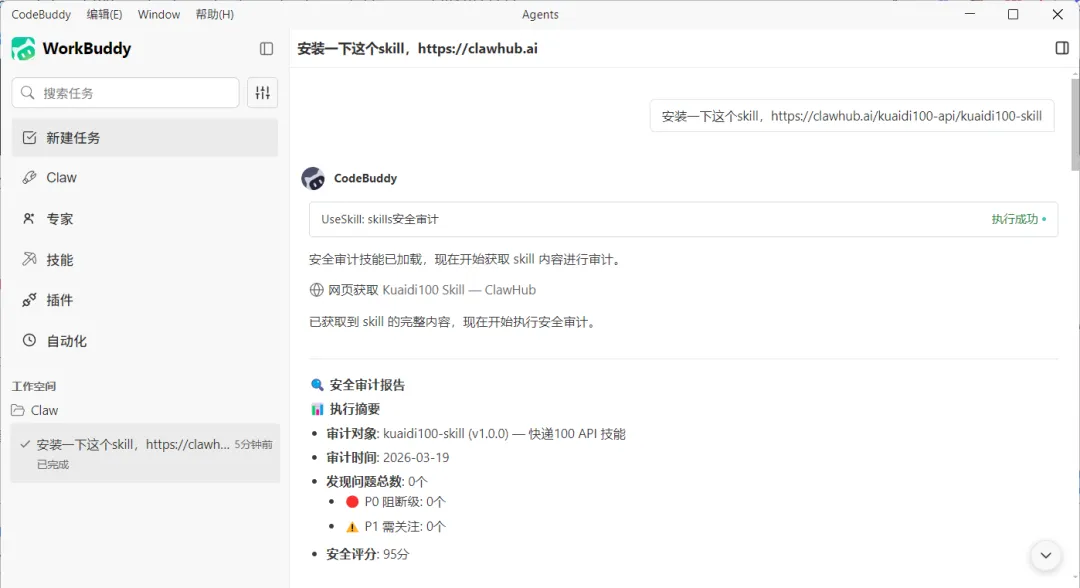Open the 技能 page
Image resolution: width=1080 pixels, height=588 pixels.
[x=145, y=260]
